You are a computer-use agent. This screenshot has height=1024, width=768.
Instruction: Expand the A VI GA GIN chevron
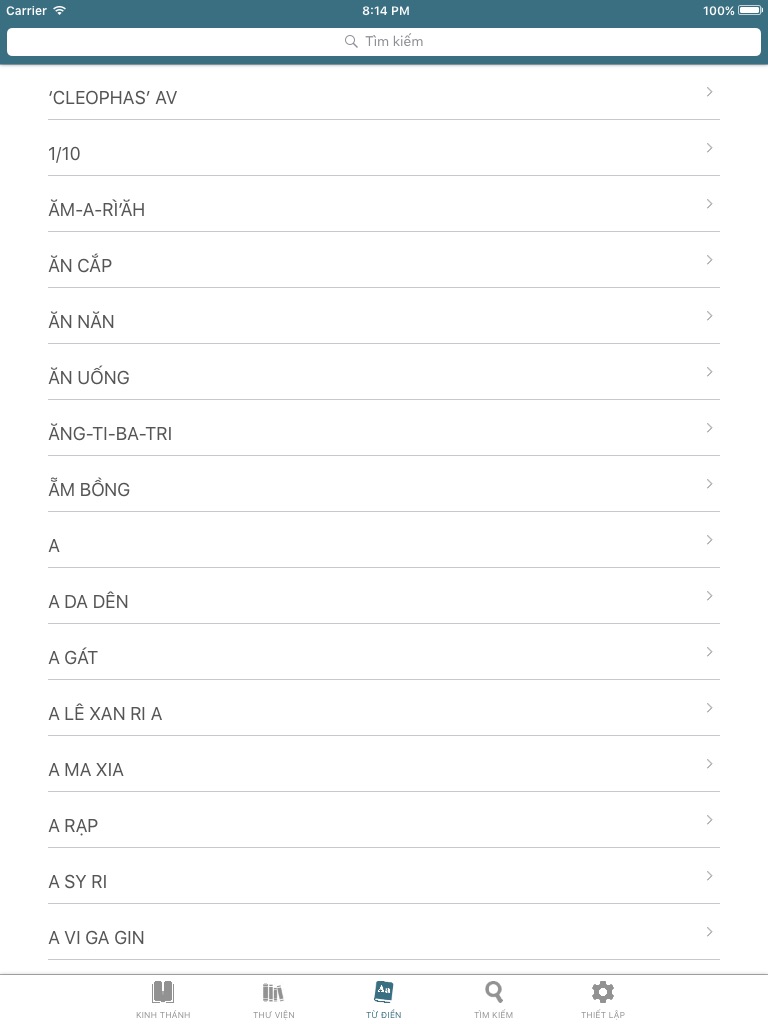tap(709, 932)
